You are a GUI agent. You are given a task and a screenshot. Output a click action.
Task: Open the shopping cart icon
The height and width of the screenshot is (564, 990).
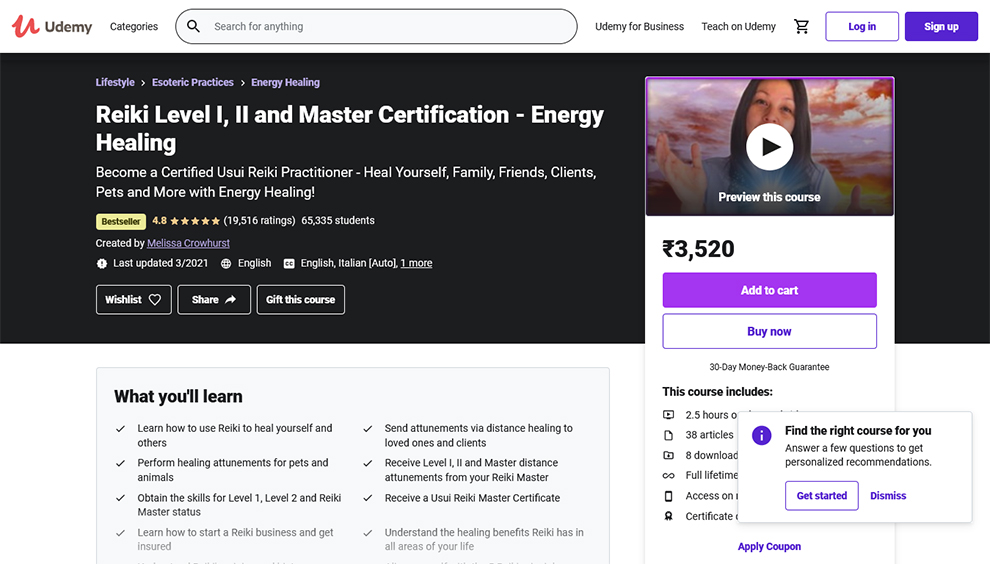[801, 27]
